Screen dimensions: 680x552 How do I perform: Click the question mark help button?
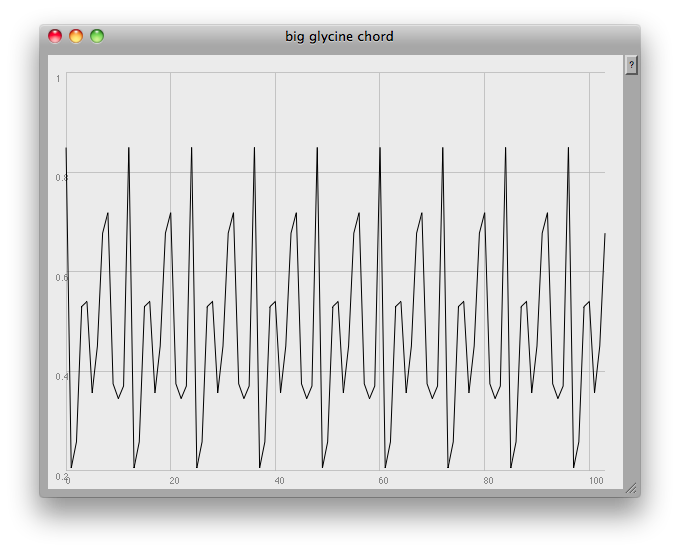[x=631, y=65]
